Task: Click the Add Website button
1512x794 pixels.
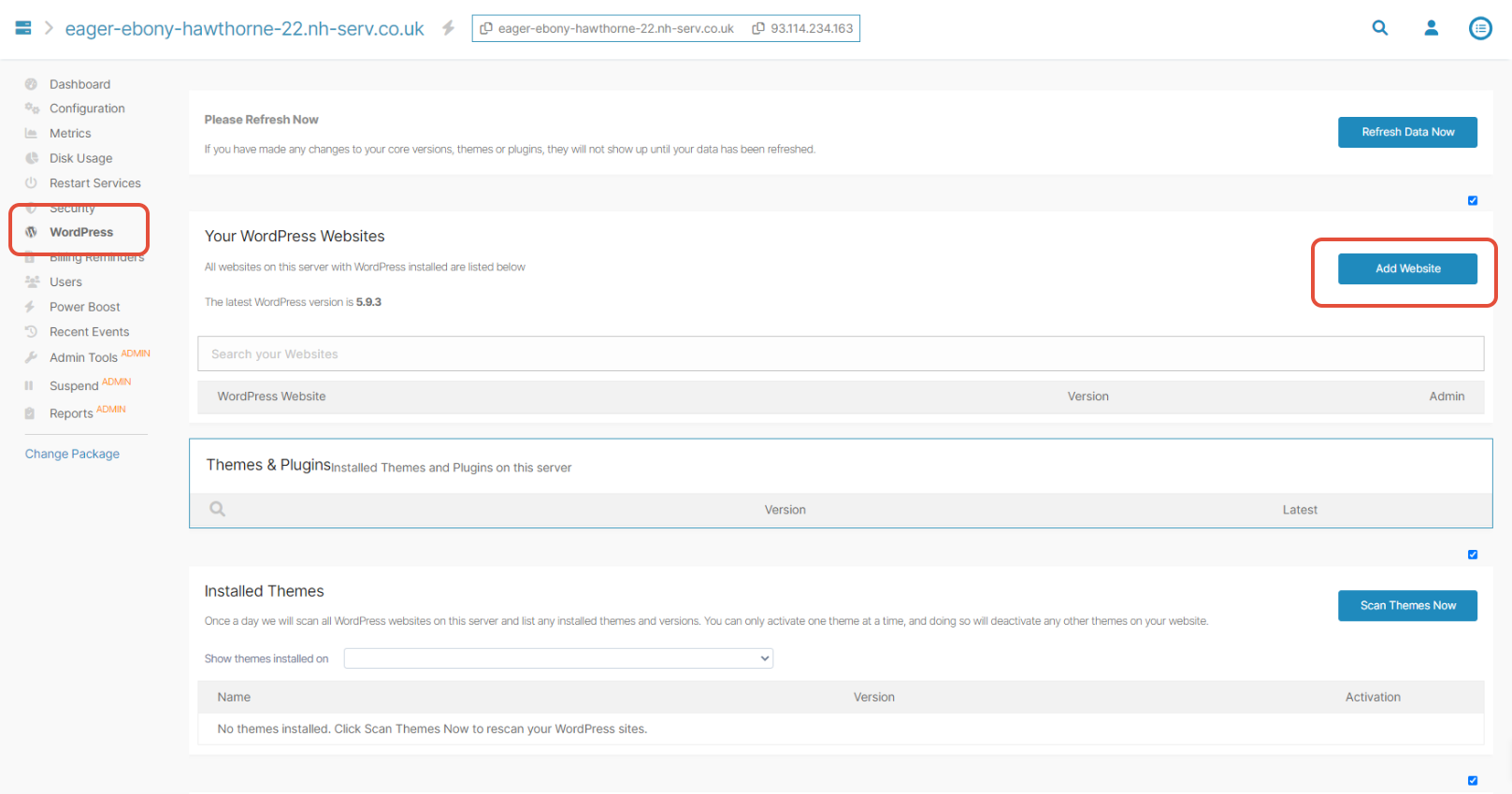Action: pos(1407,268)
